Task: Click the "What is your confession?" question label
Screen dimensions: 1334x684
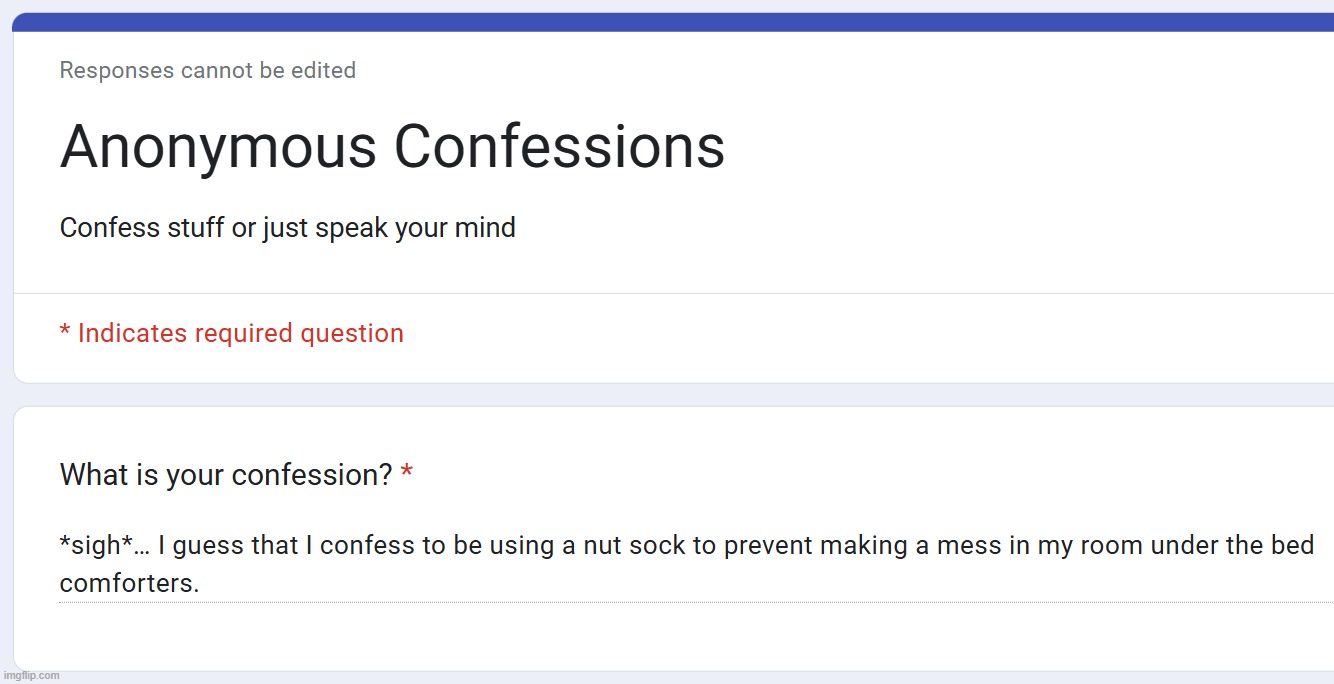Action: tap(226, 475)
